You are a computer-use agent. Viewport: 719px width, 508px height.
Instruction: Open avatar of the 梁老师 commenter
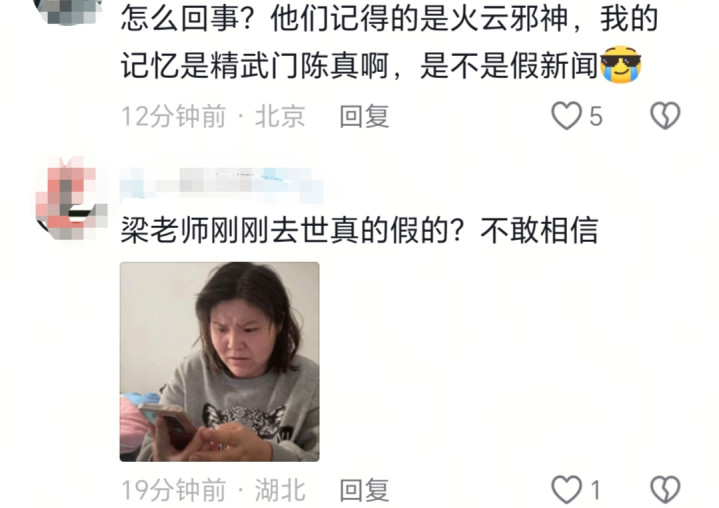point(70,198)
